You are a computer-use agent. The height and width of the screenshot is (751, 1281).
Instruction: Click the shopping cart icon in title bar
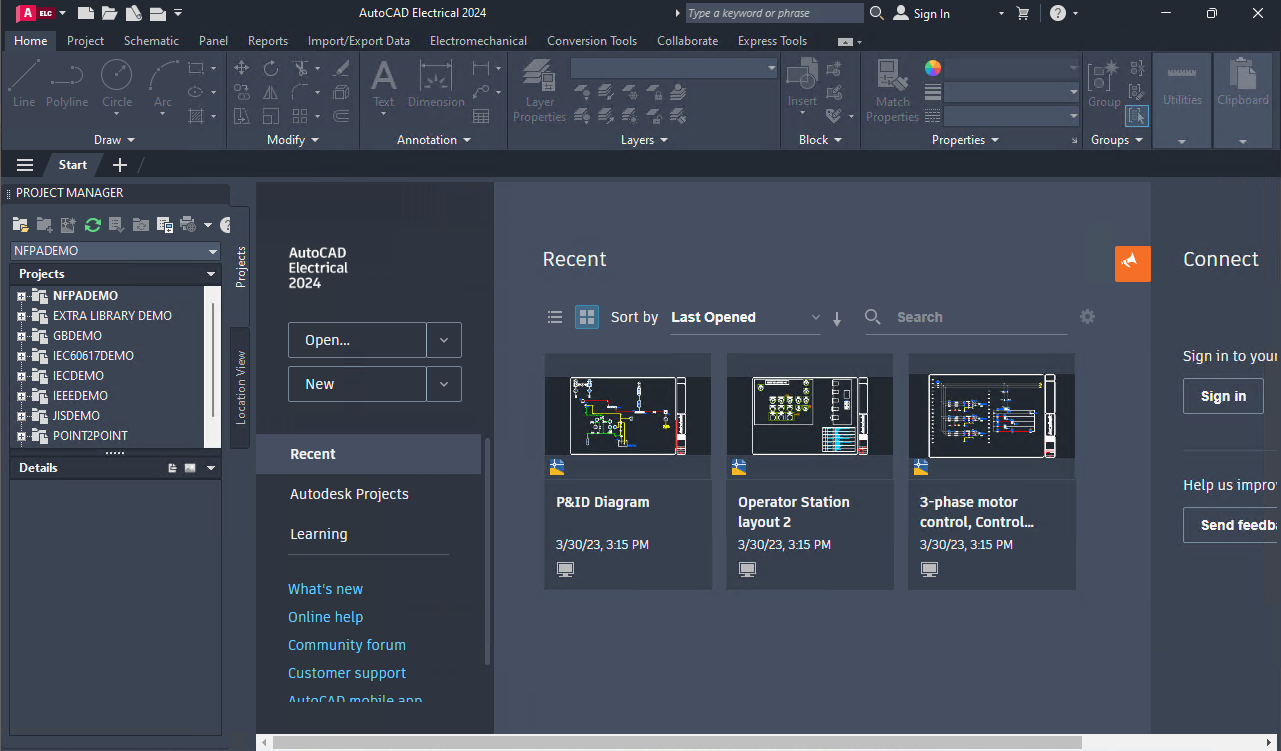[x=1022, y=13]
